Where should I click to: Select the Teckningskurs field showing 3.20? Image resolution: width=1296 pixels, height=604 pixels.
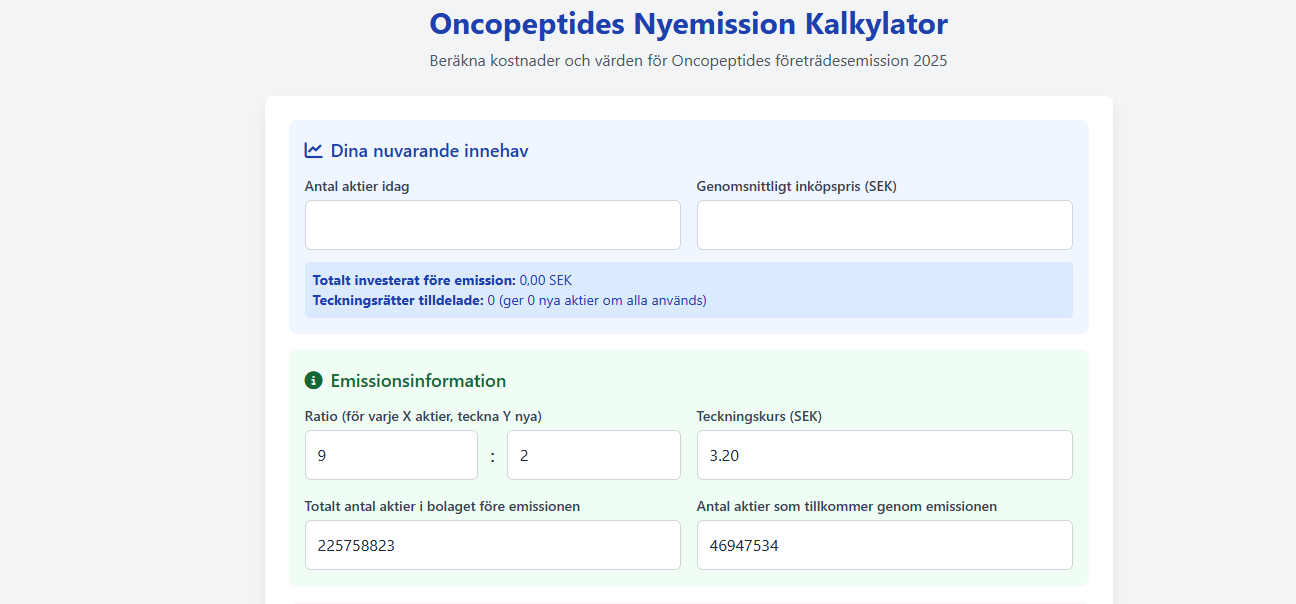(x=885, y=455)
